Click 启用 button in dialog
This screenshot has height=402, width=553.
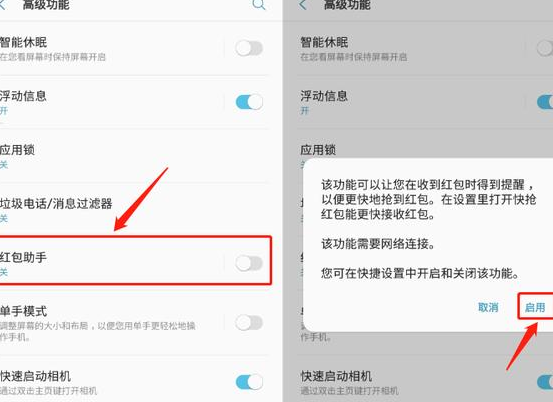tap(535, 307)
